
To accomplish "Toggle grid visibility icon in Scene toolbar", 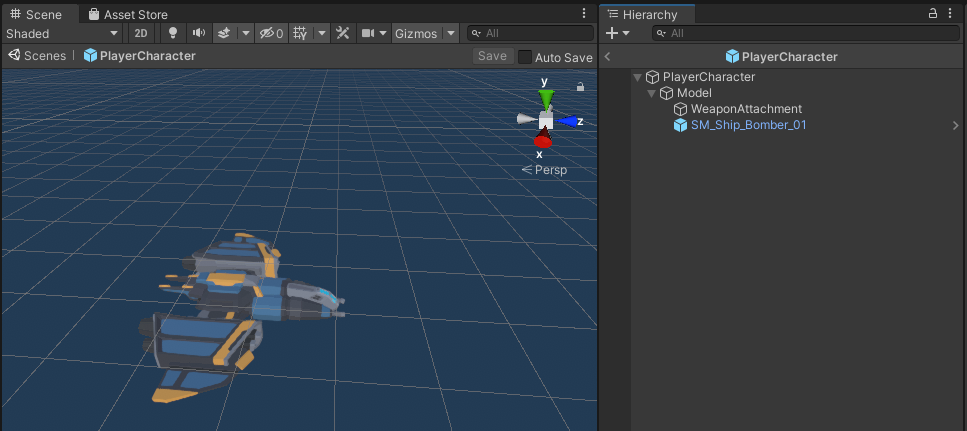I will [x=300, y=33].
